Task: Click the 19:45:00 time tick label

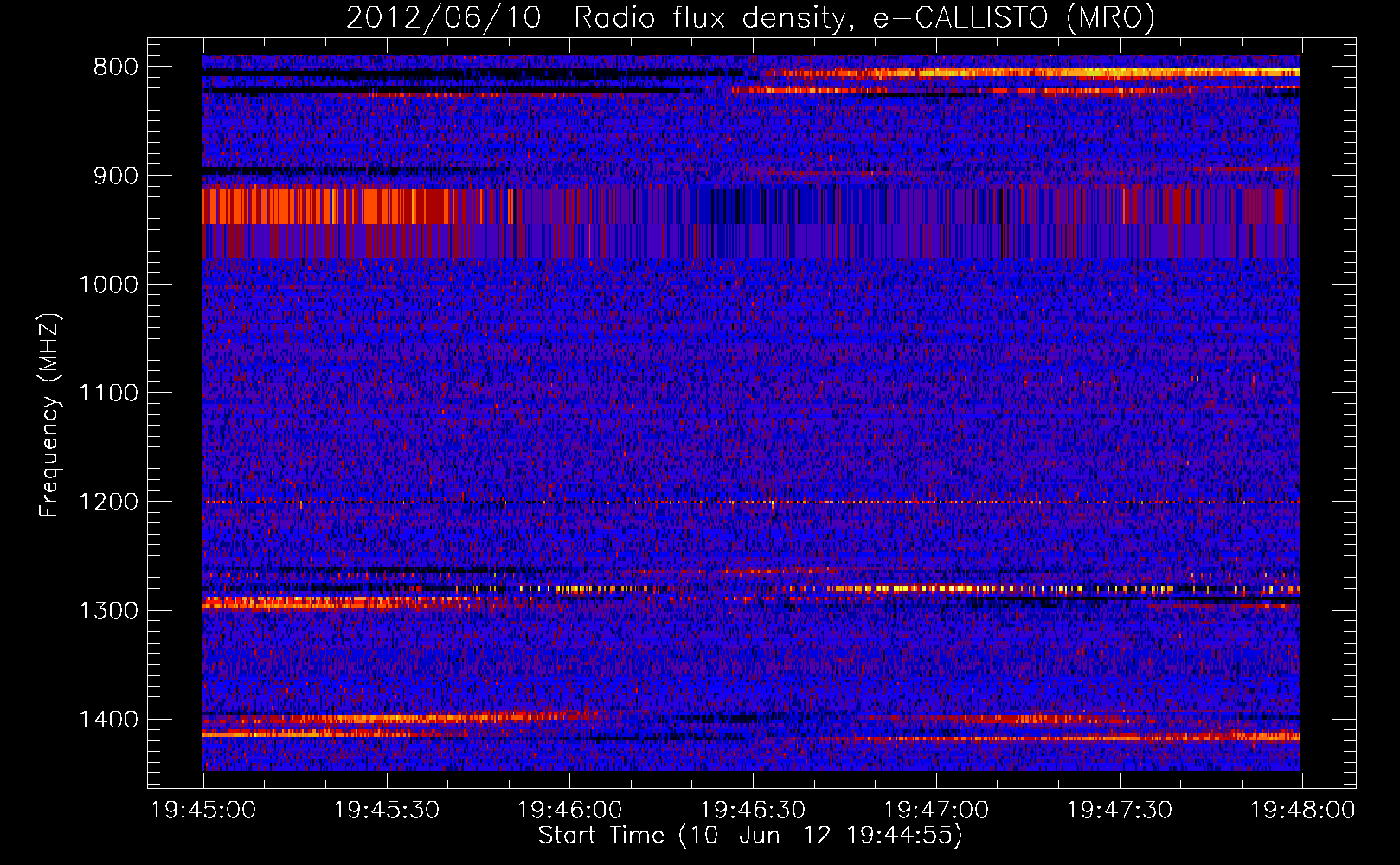Action: (x=203, y=811)
